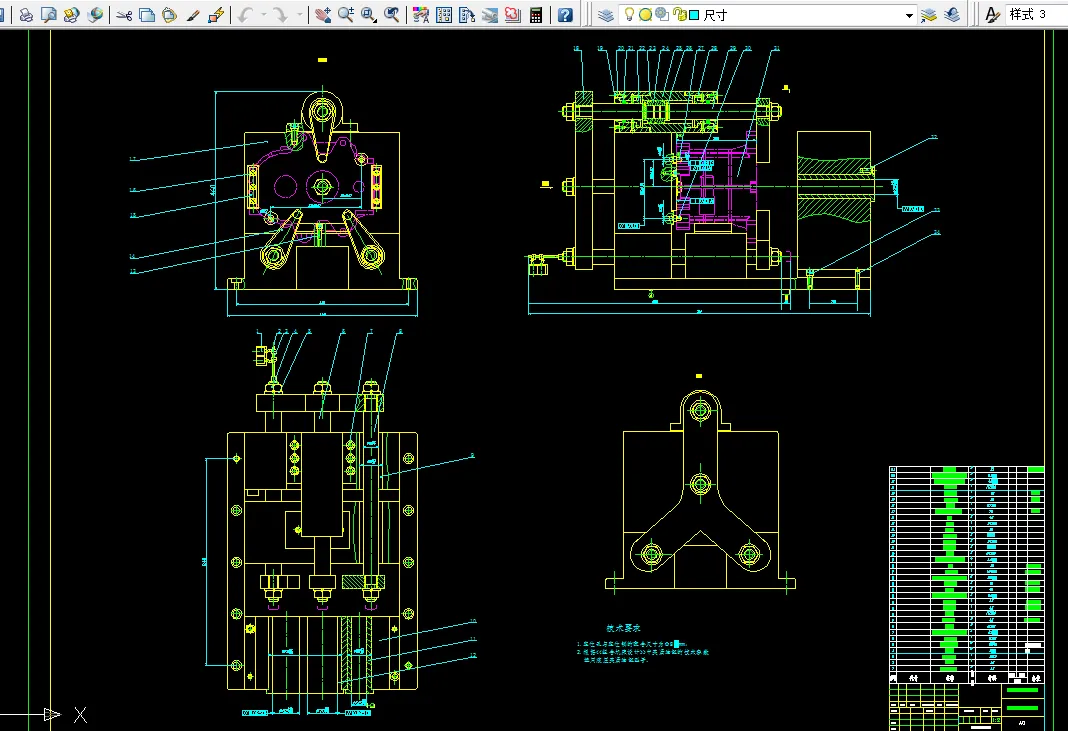Open the QuickCalc calculator icon
The width and height of the screenshot is (1068, 731).
(536, 14)
